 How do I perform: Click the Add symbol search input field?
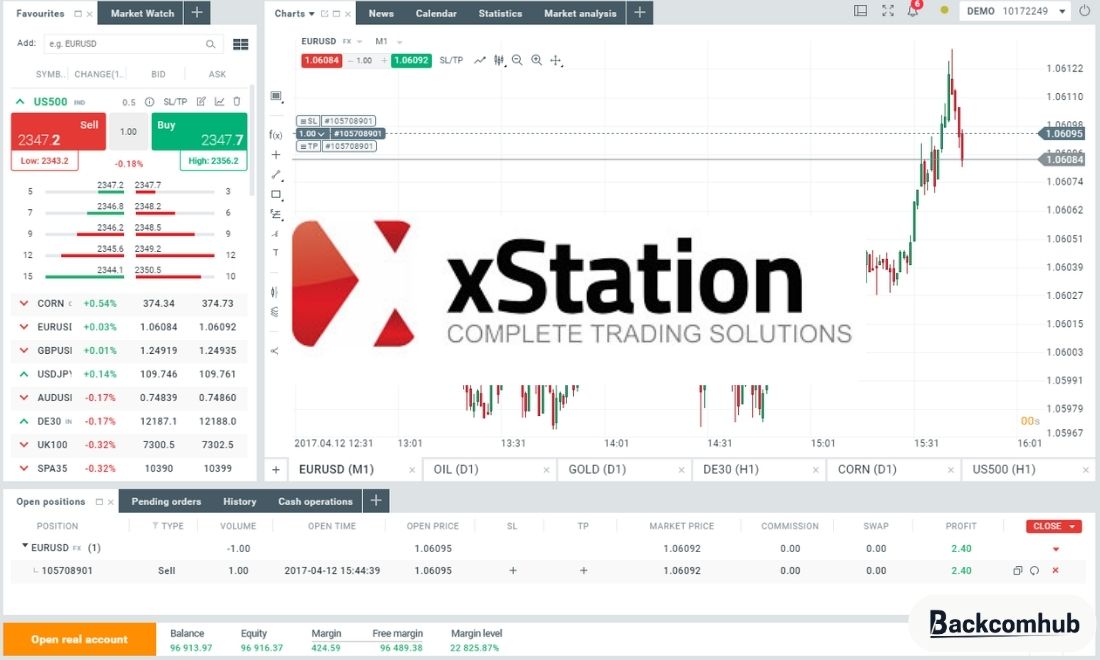[x=133, y=43]
